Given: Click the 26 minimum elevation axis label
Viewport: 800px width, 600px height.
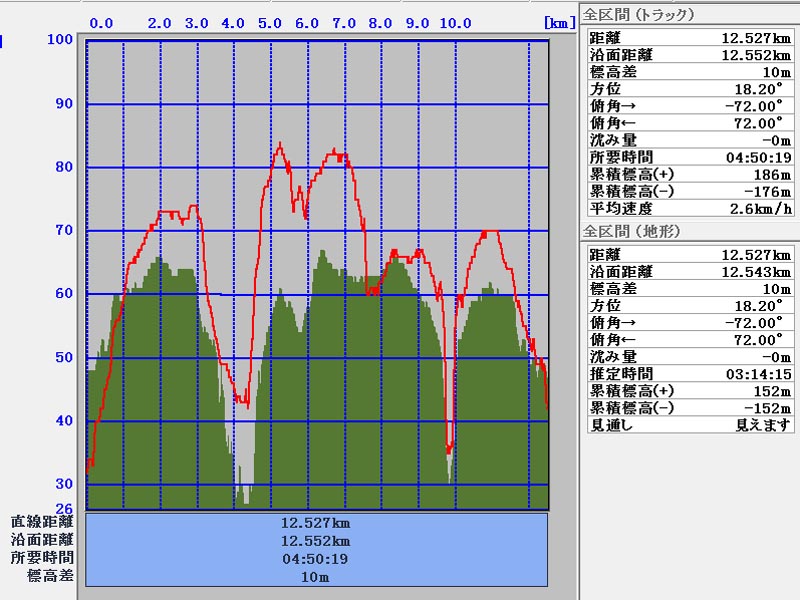Looking at the screenshot, I should 64,508.
